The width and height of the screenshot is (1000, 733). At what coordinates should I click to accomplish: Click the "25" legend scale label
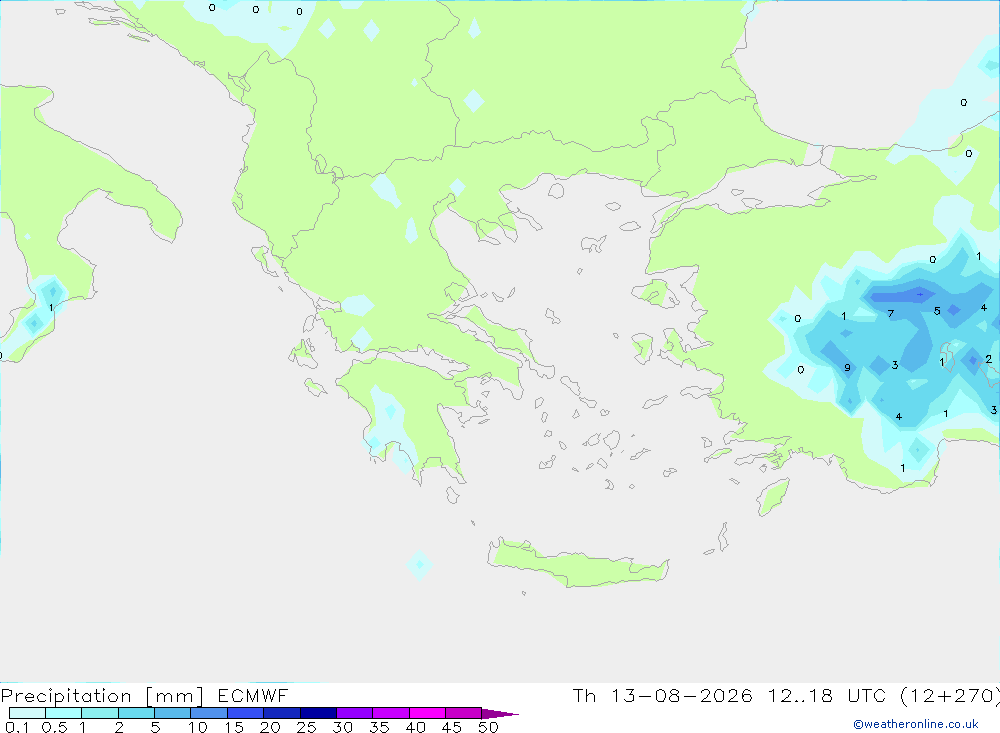coord(307,727)
